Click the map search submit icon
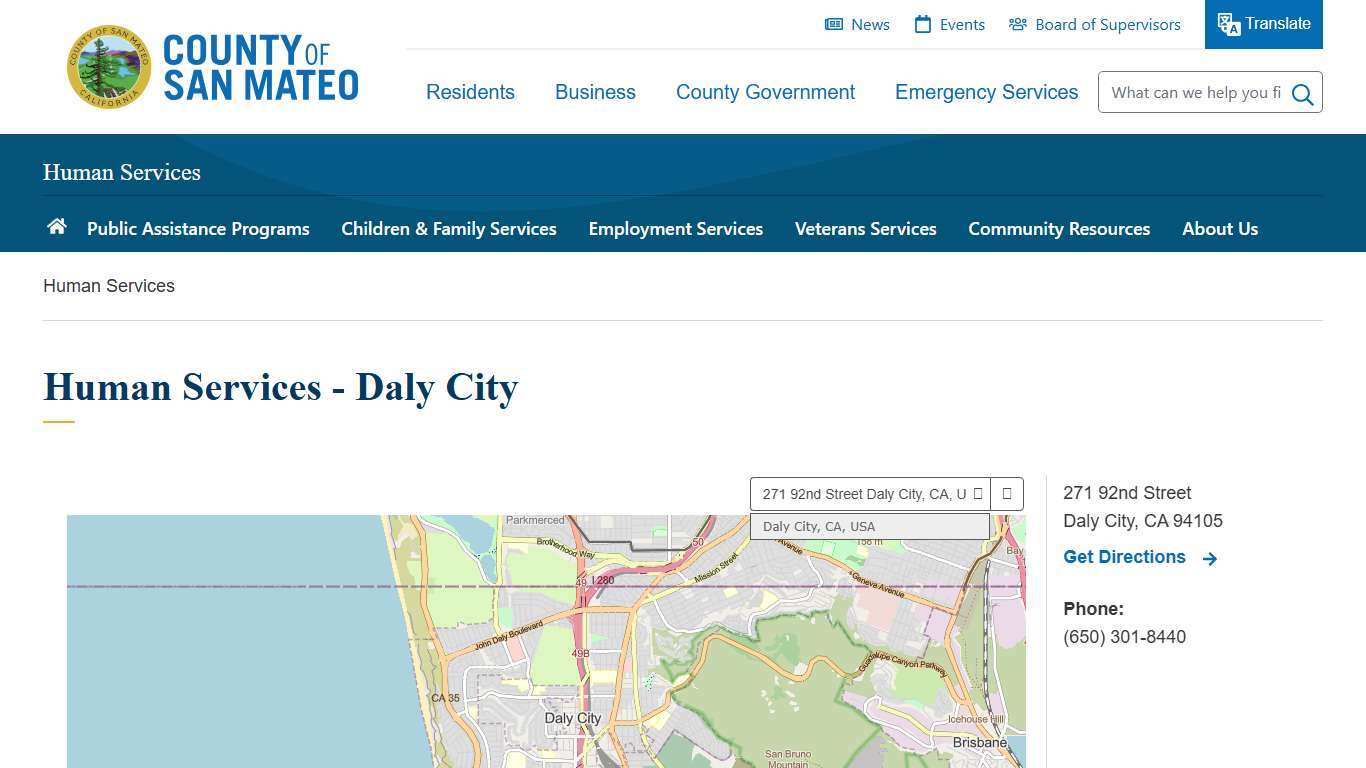The height and width of the screenshot is (768, 1366). tap(1007, 493)
